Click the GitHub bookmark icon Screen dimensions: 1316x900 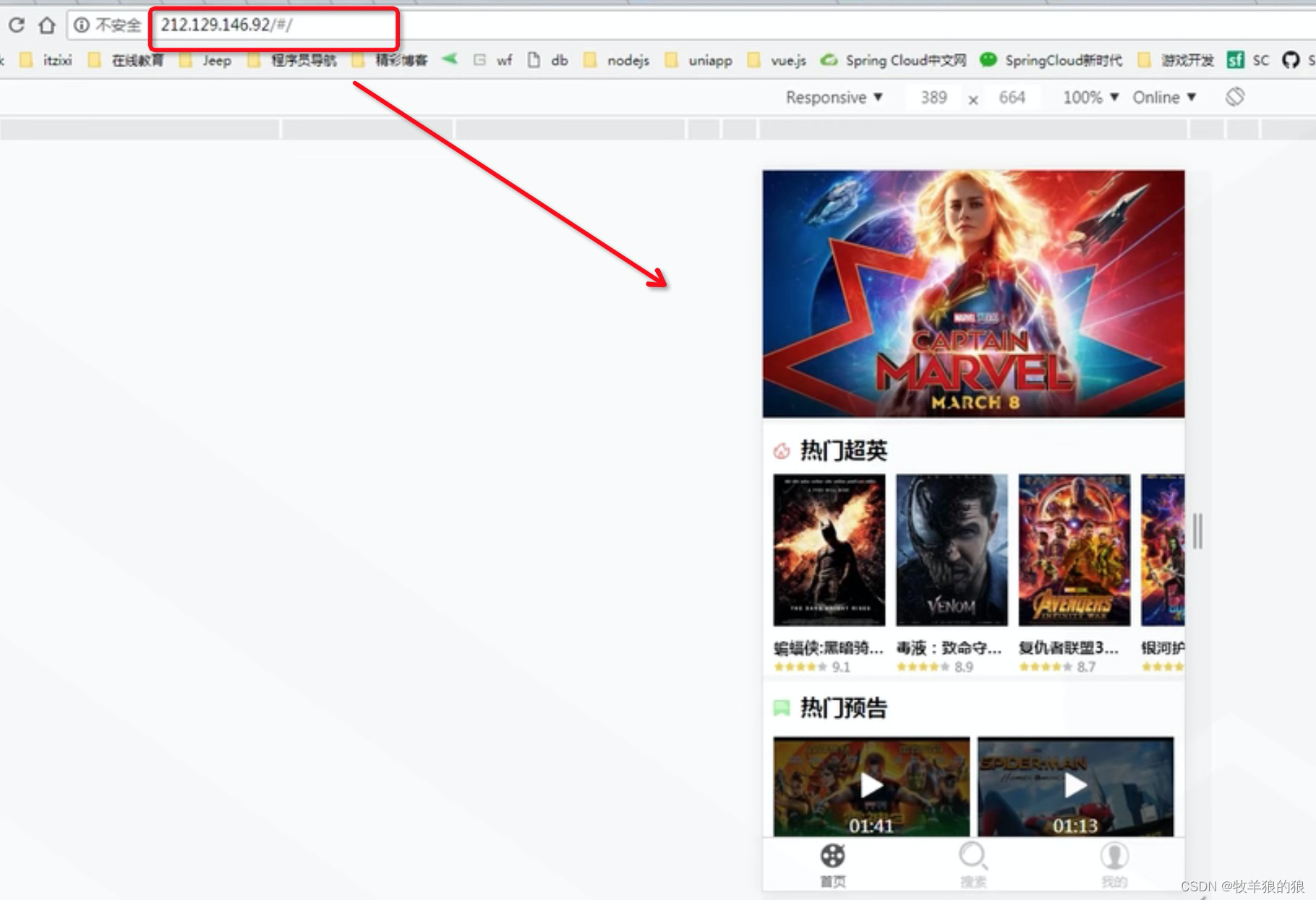tap(1291, 60)
